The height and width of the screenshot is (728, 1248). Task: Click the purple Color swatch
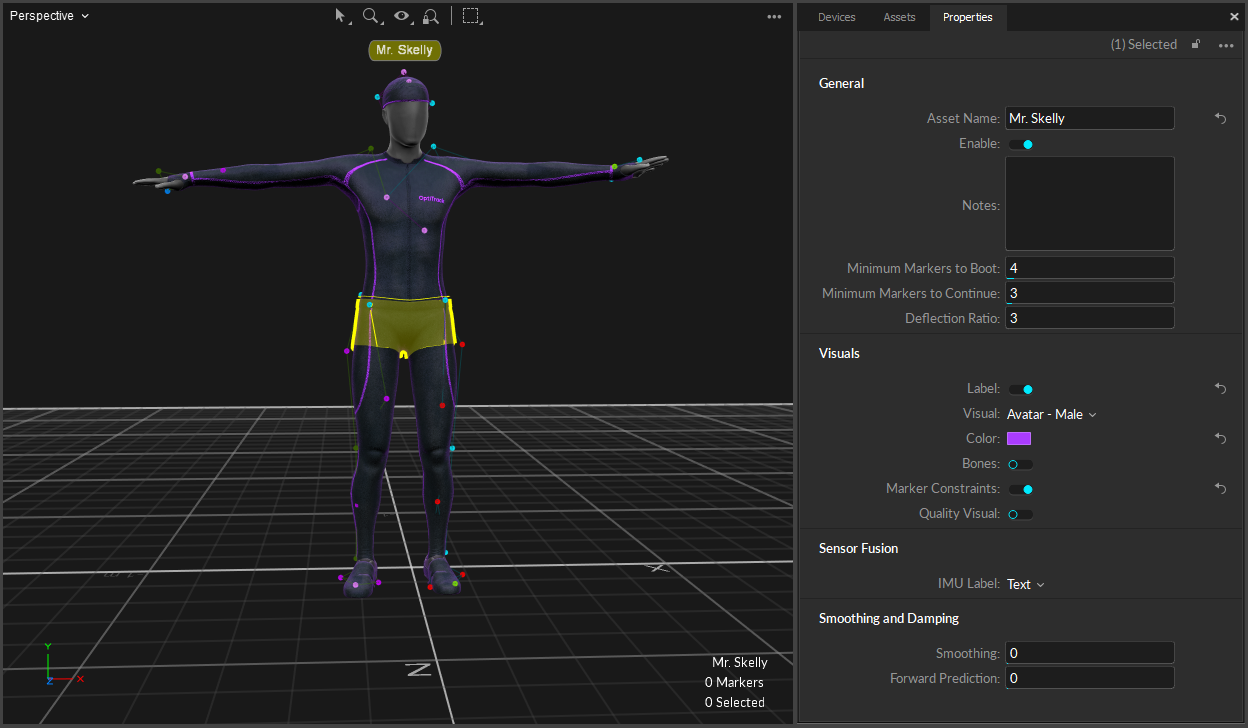tap(1019, 439)
